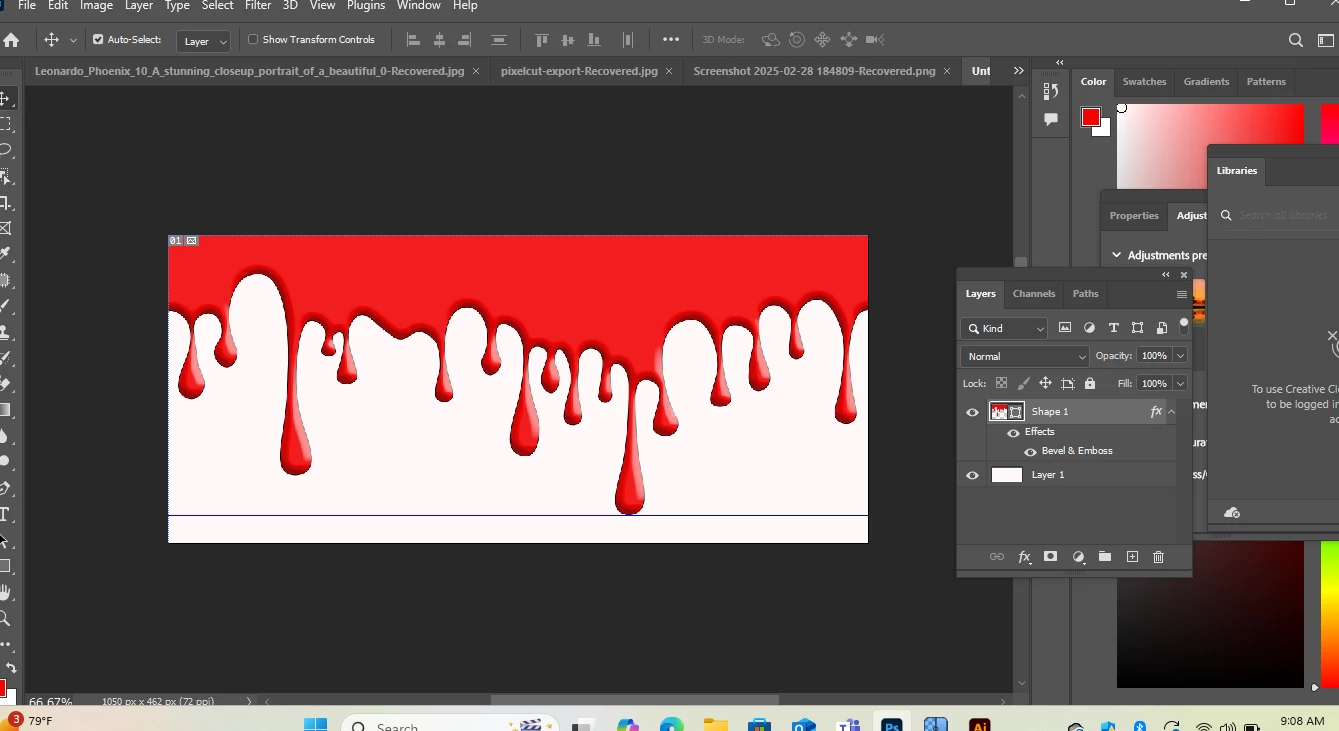Open the Fill slider dropdown arrow
This screenshot has width=1339, height=731.
tap(1180, 383)
